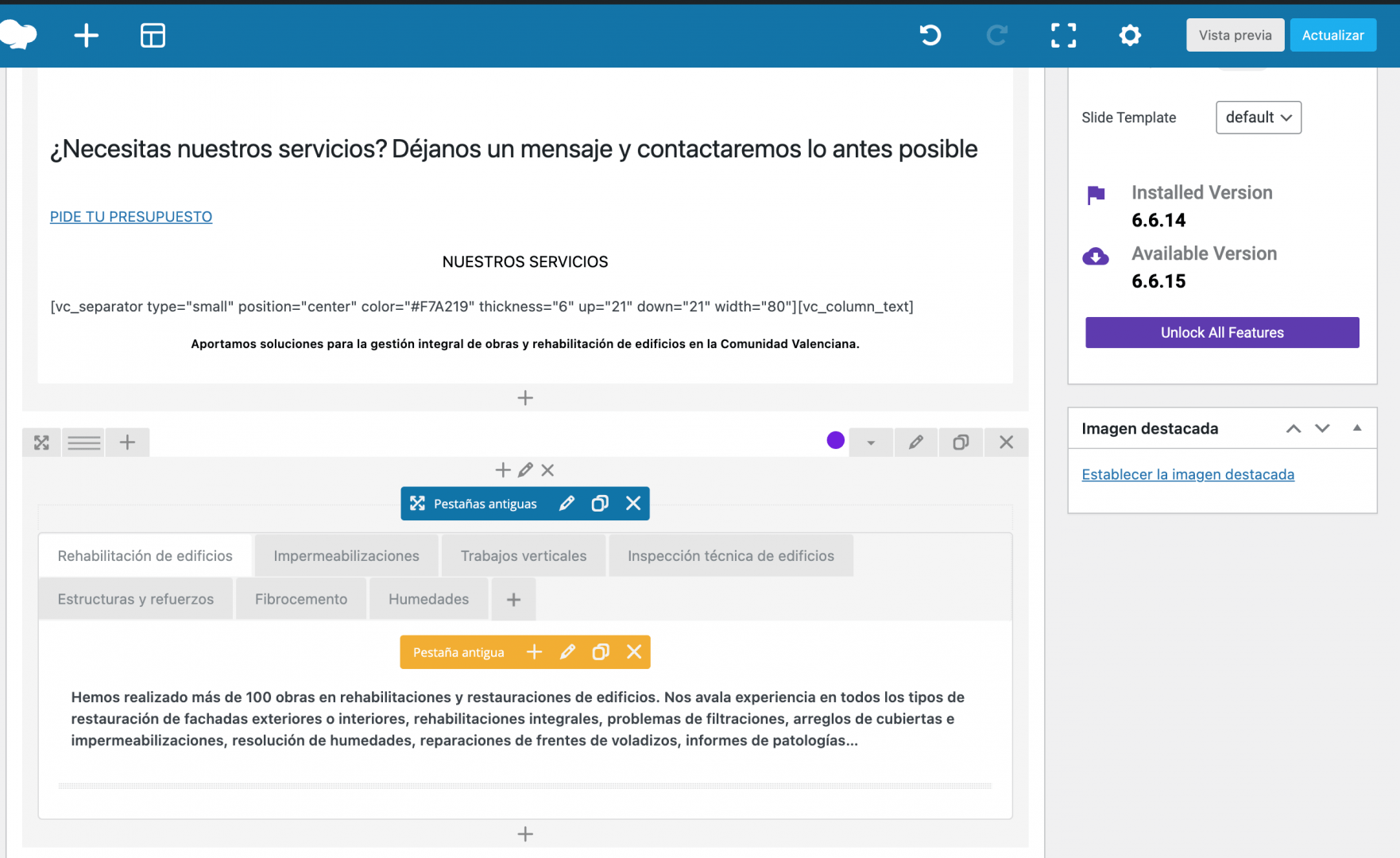Click the ¿Necesitas nuestros servicios? heading
1400x858 pixels.
click(513, 149)
